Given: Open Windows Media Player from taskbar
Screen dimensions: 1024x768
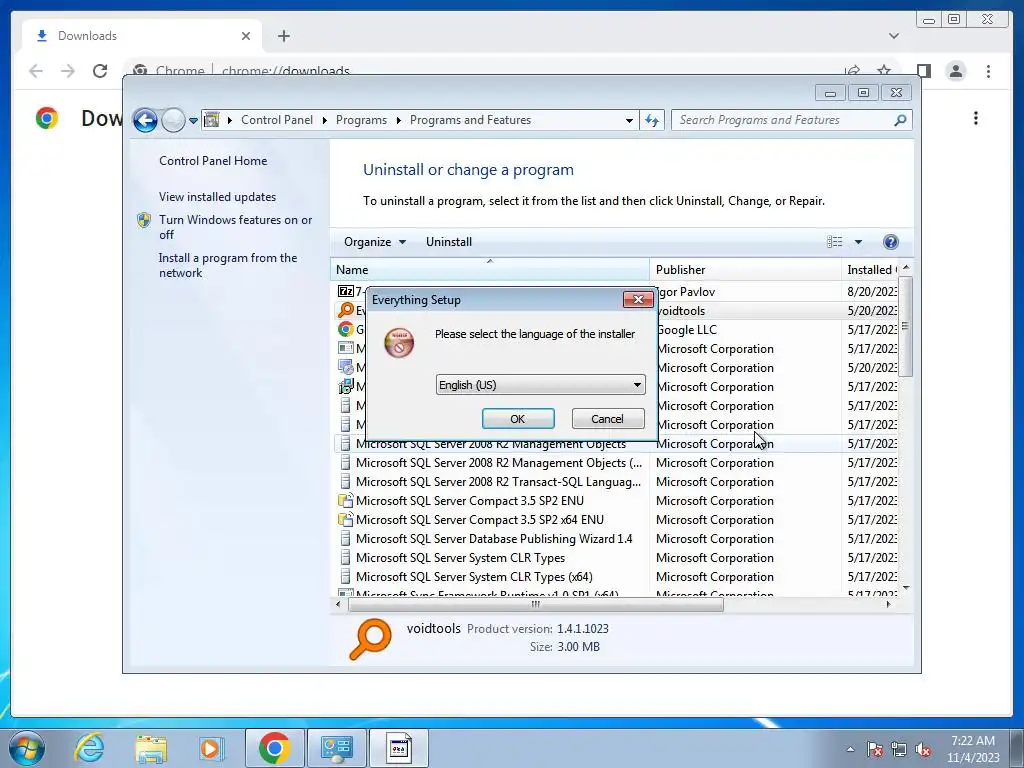Looking at the screenshot, I should coord(210,748).
